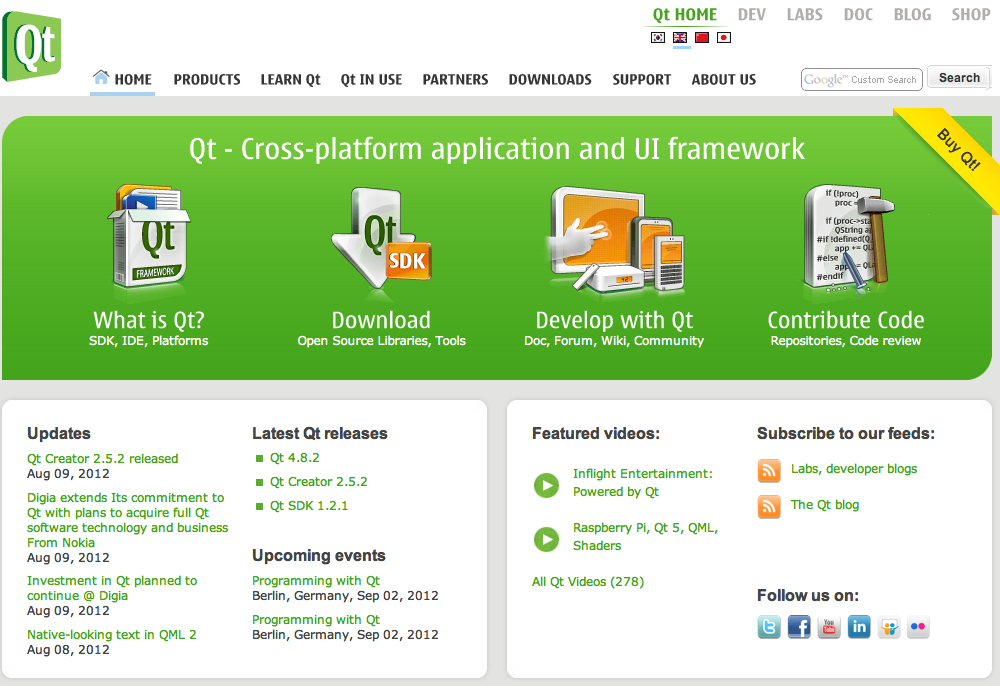Open second Programming with Qt event
This screenshot has width=1000, height=686.
pos(316,619)
